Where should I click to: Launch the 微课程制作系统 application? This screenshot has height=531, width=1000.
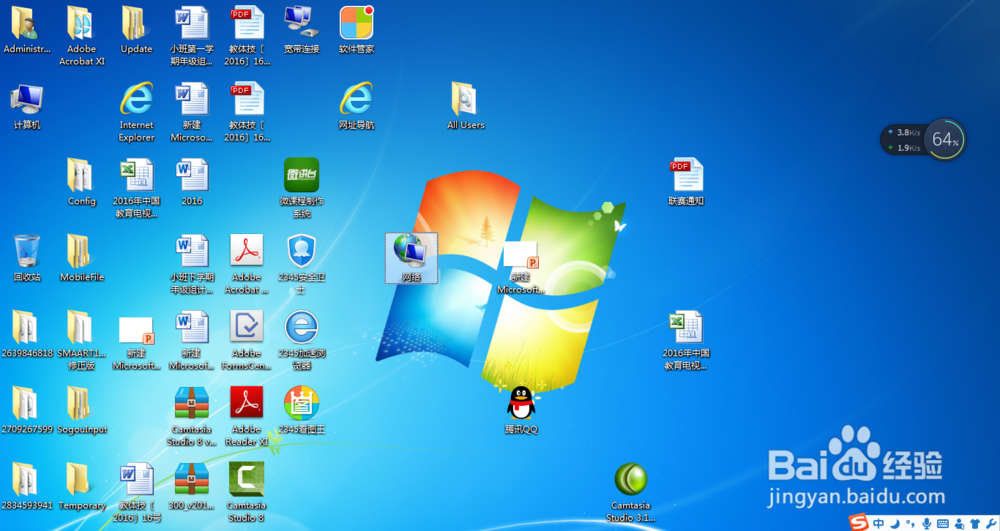click(301, 187)
